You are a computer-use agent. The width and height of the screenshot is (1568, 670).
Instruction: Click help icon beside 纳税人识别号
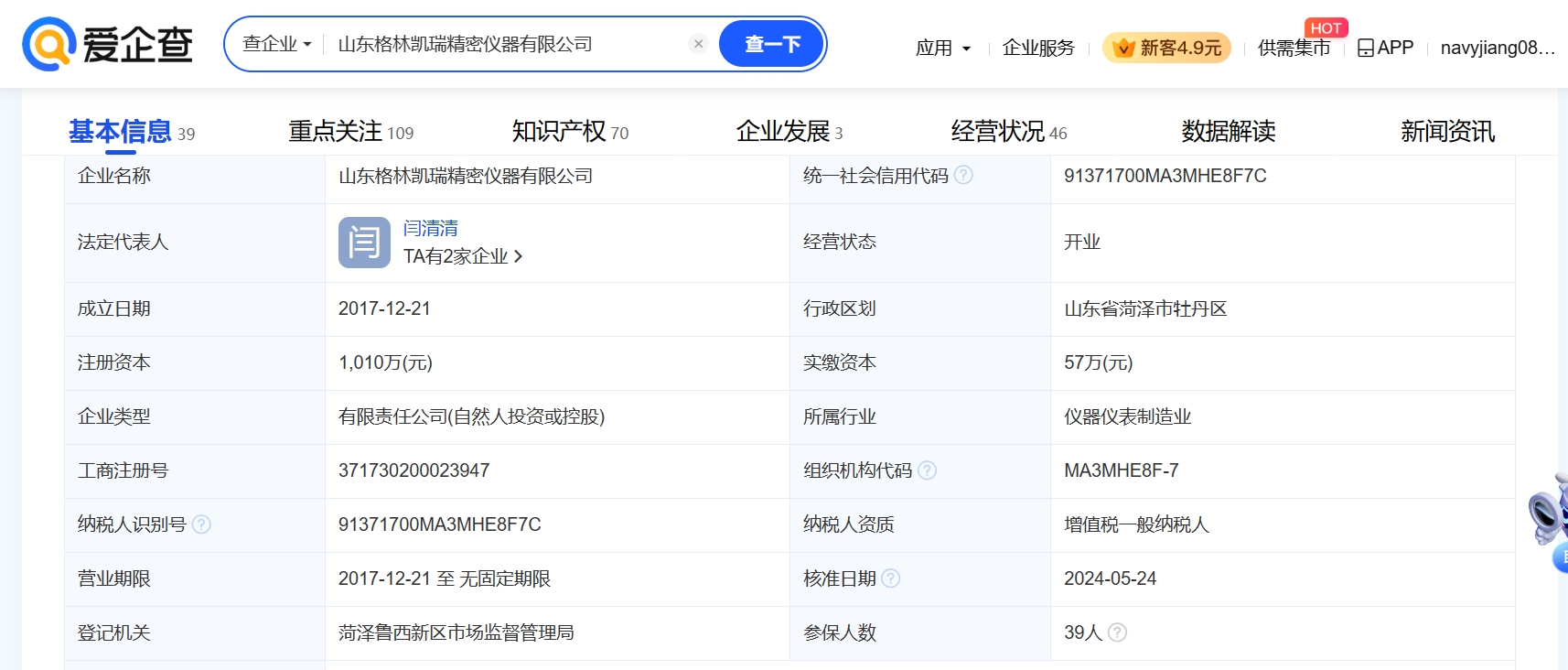tap(201, 524)
